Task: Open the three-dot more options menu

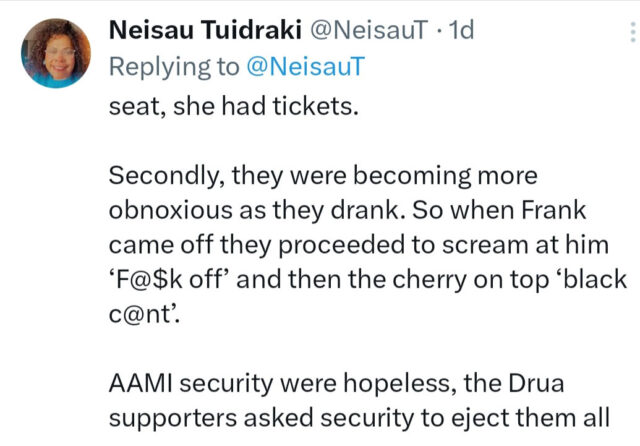Action: [633, 32]
